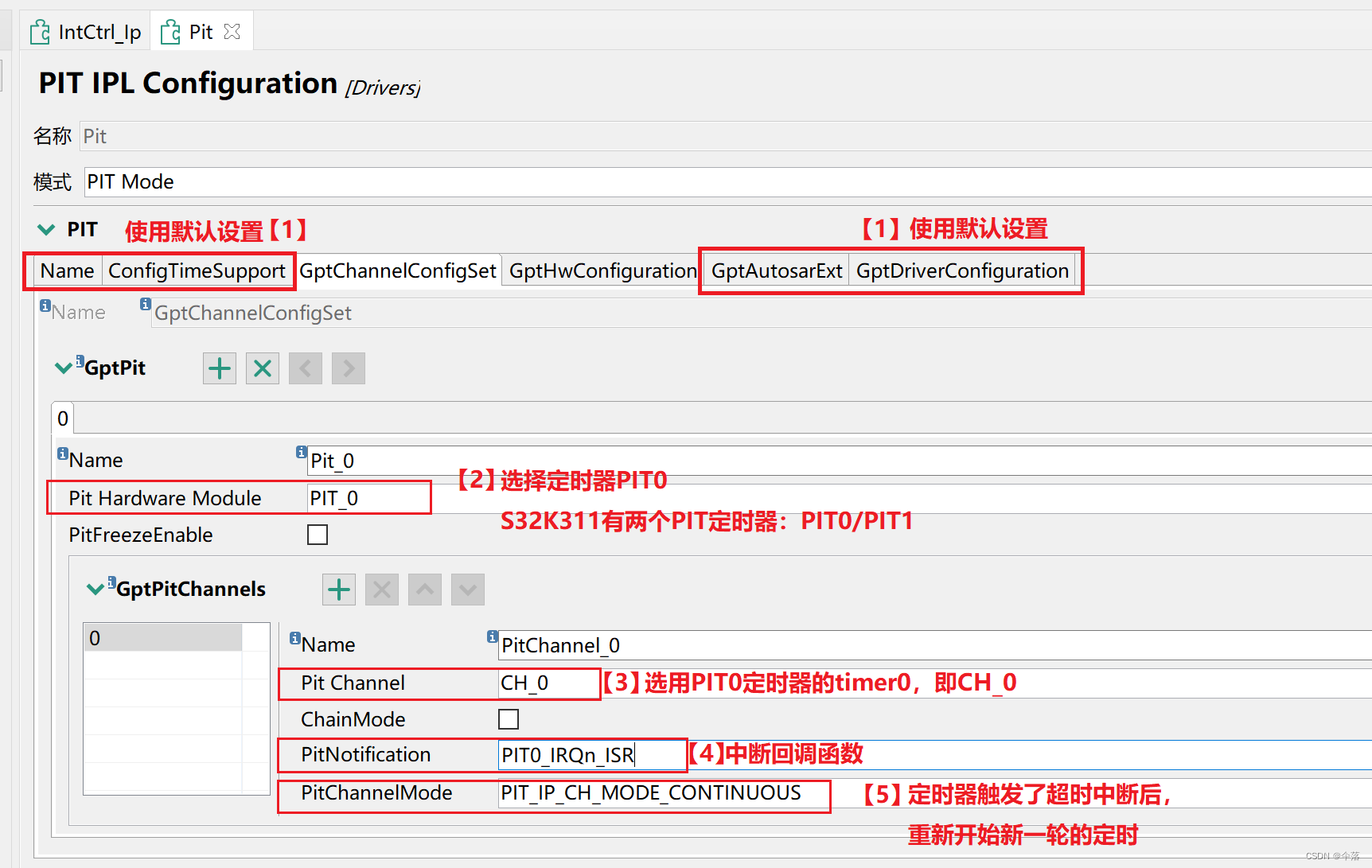Viewport: 1372px width, 868px height.
Task: Open the GptAutosarExt settings
Action: click(776, 271)
